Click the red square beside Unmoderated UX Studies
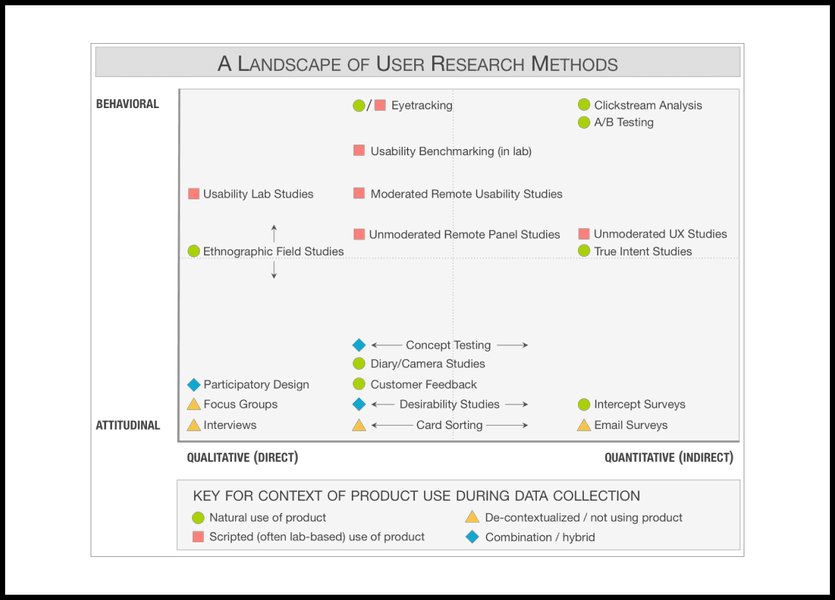Viewport: 835px width, 600px height. [584, 234]
